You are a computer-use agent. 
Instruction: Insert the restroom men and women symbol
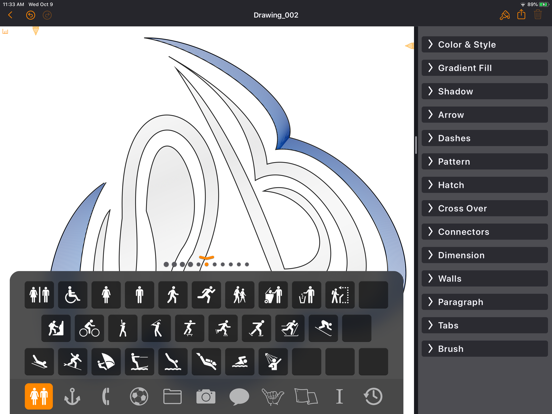(39, 295)
